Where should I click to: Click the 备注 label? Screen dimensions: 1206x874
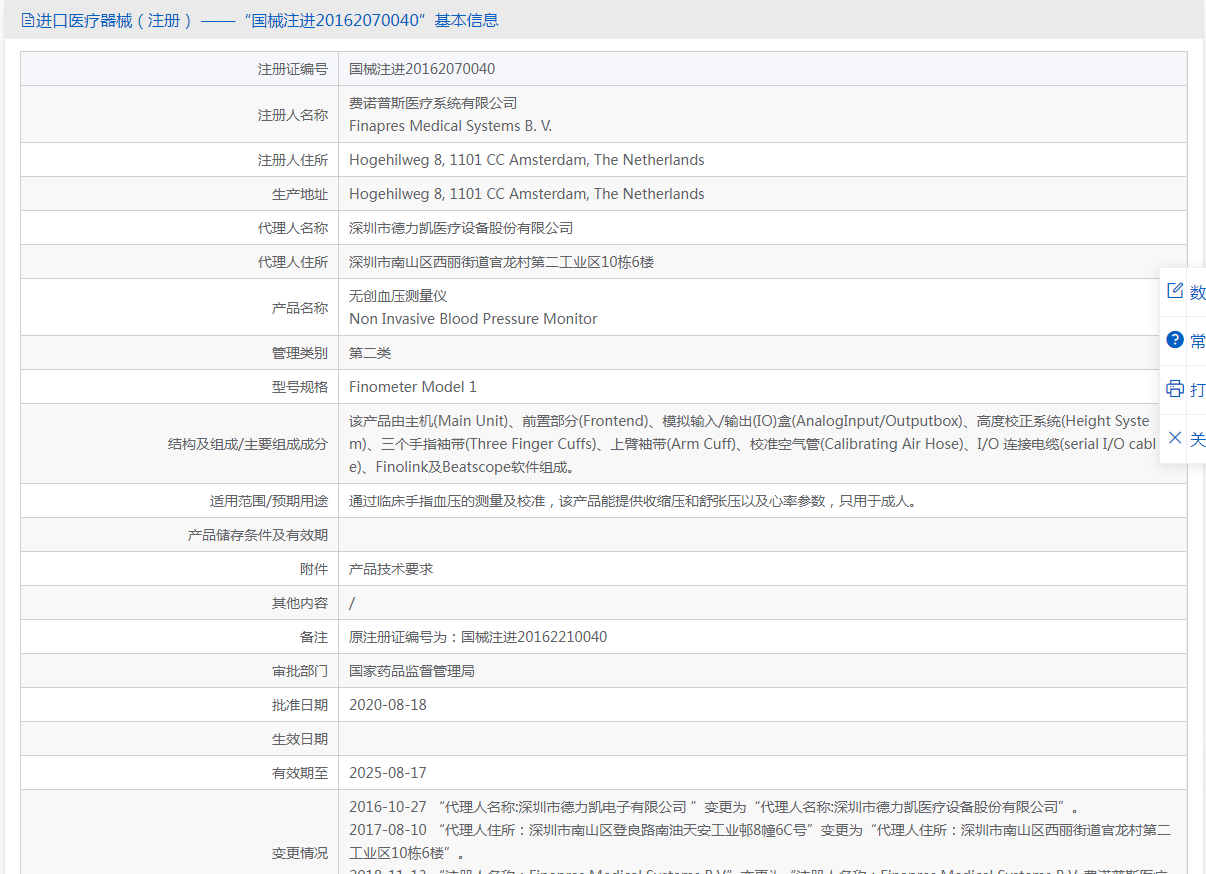(x=314, y=637)
